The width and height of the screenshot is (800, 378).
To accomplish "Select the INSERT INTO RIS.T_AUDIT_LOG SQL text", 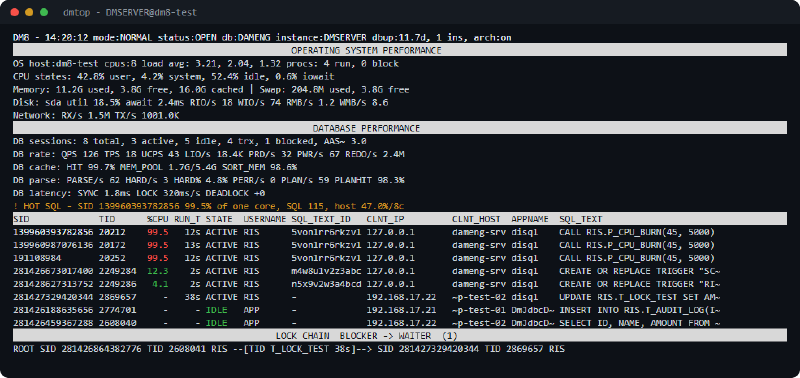I will 640,310.
